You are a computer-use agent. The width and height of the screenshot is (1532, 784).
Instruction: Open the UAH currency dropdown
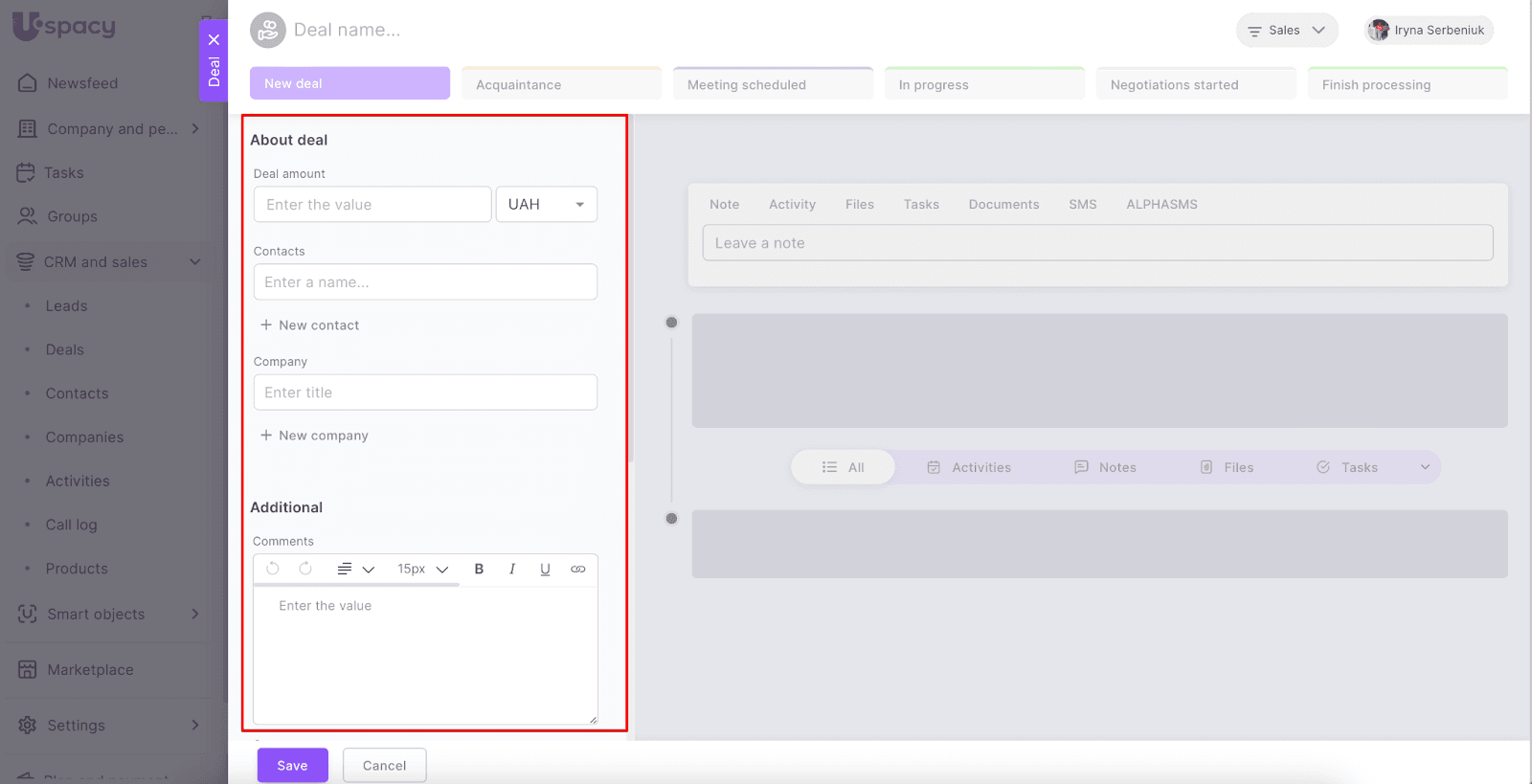tap(546, 205)
